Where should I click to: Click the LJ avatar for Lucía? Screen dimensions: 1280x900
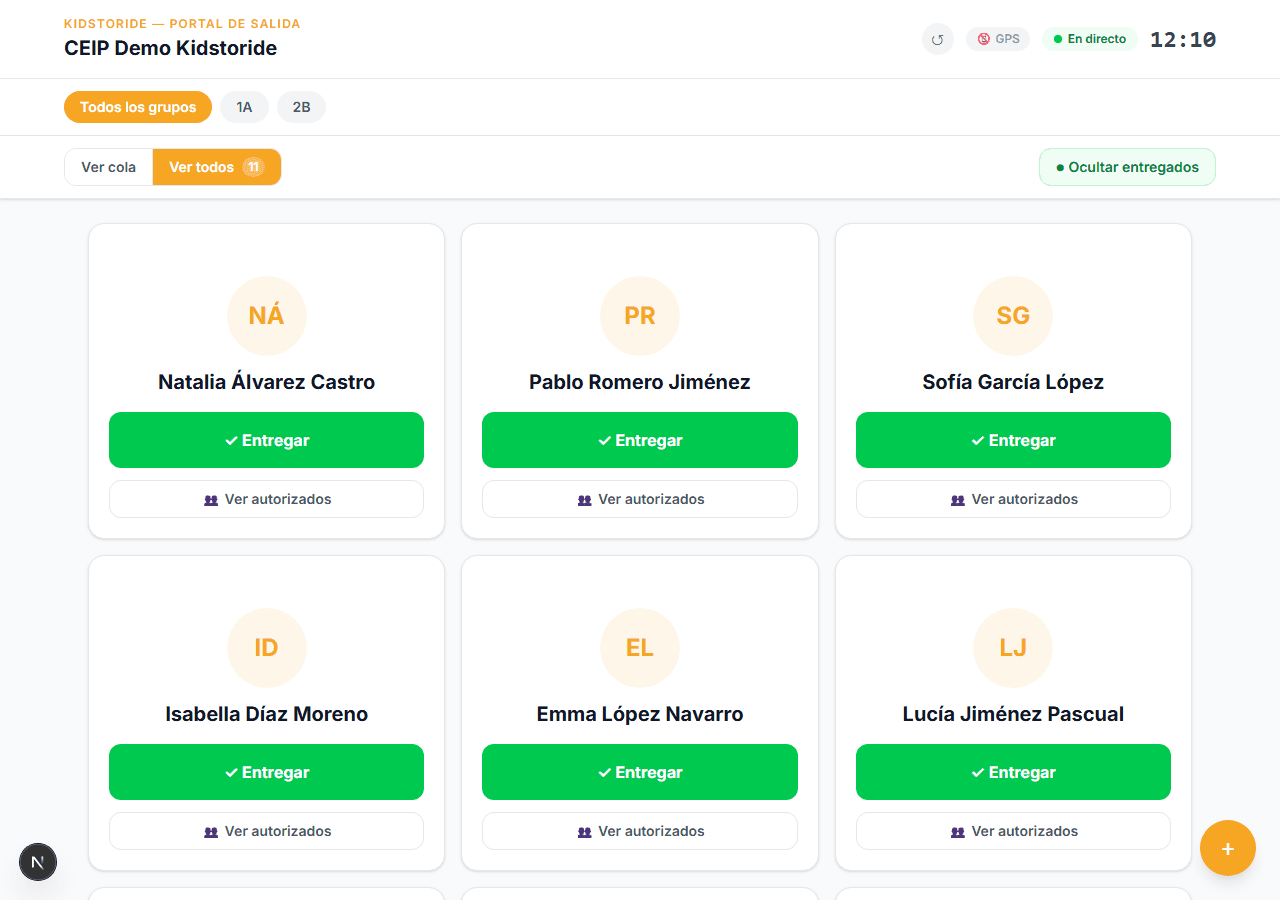1013,648
